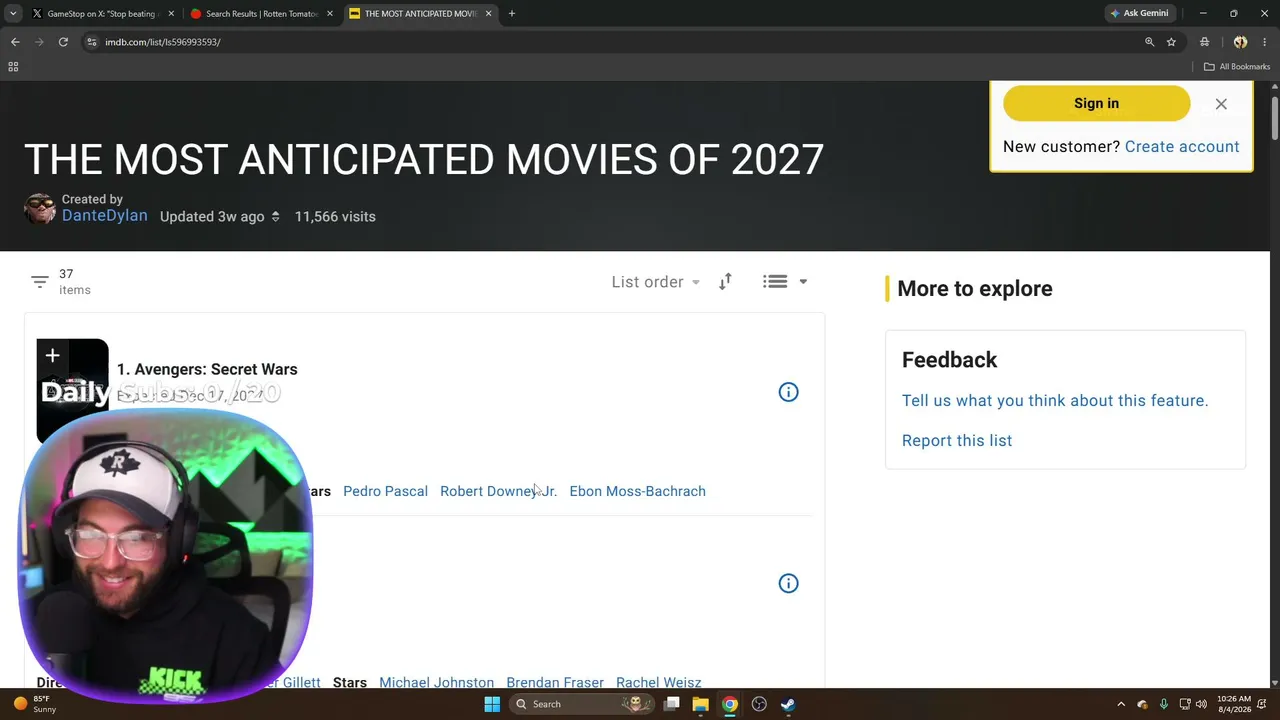
Task: Open Robert Downey Jr.'s page
Action: (x=498, y=491)
